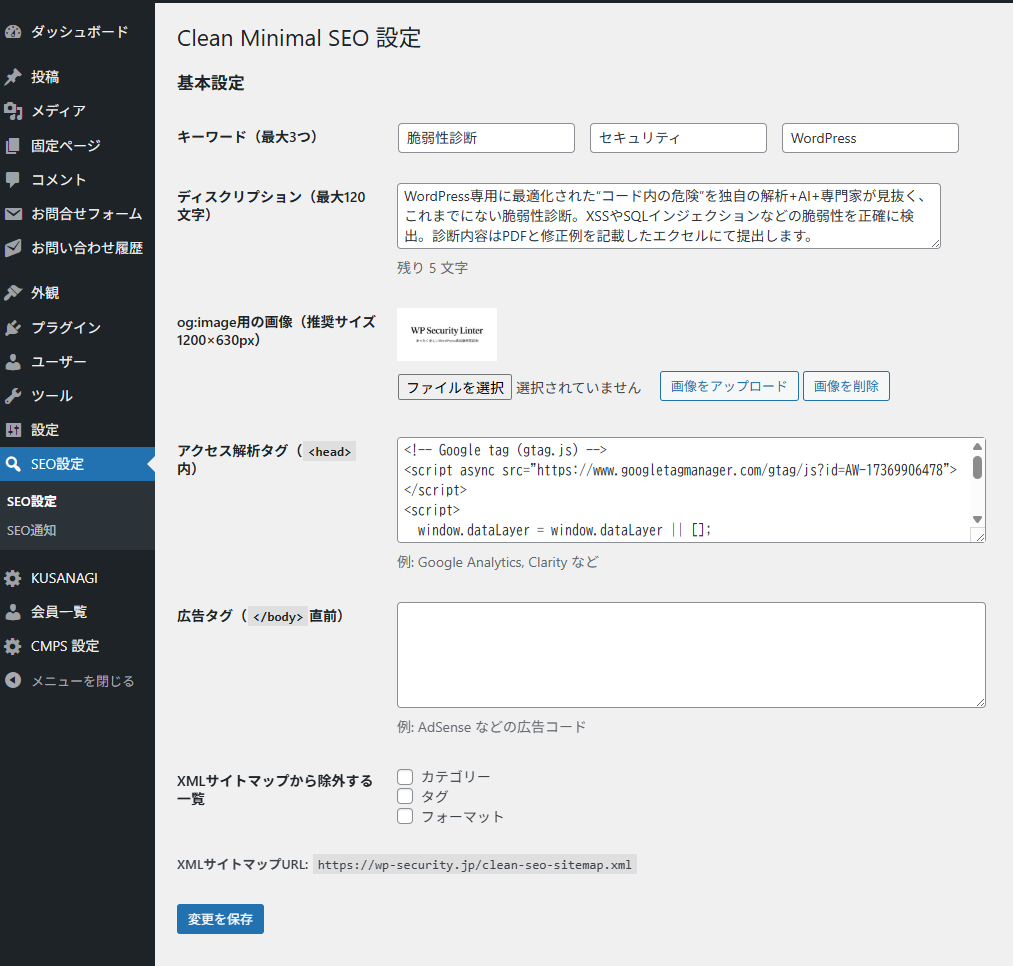Click into the ディスクリプション textarea

pyautogui.click(x=669, y=216)
